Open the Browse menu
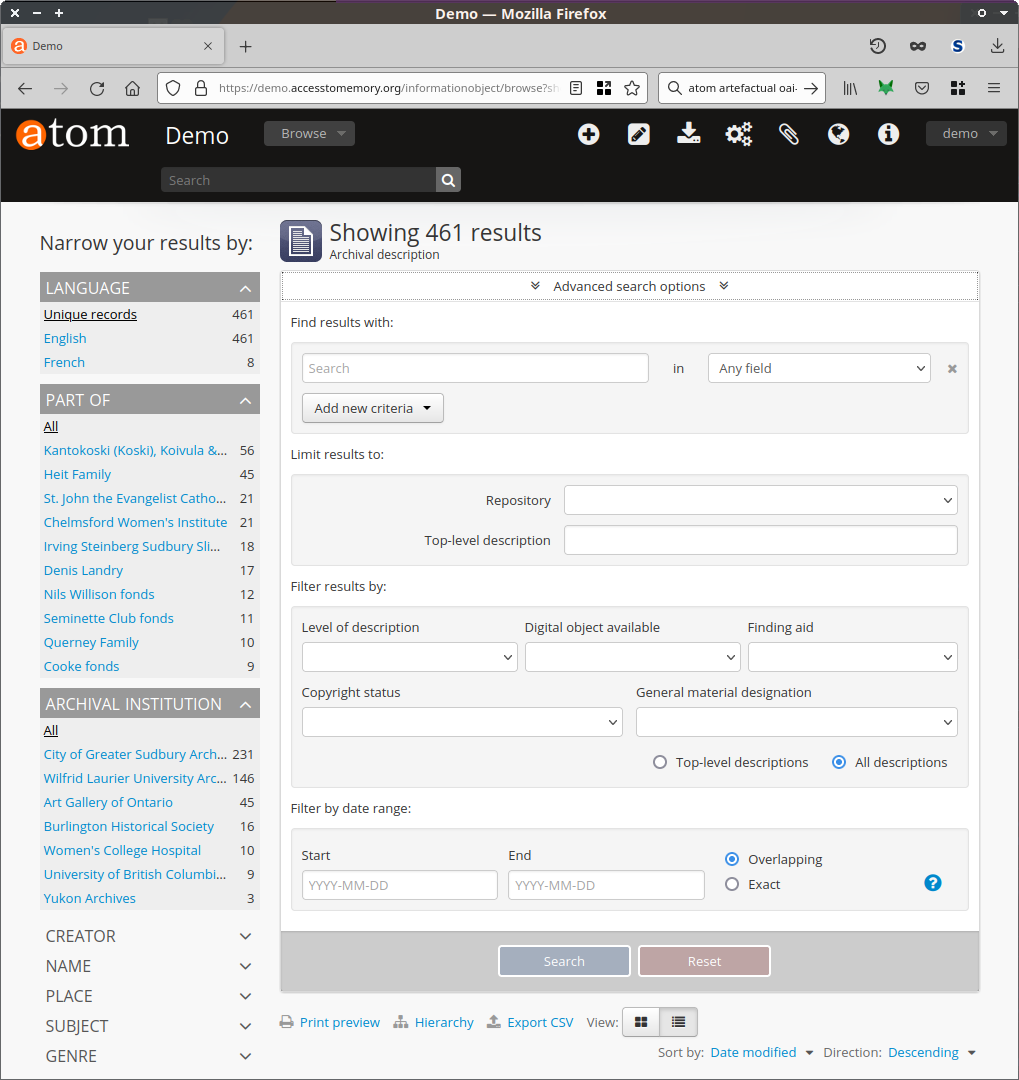This screenshot has width=1019, height=1080. tap(309, 134)
